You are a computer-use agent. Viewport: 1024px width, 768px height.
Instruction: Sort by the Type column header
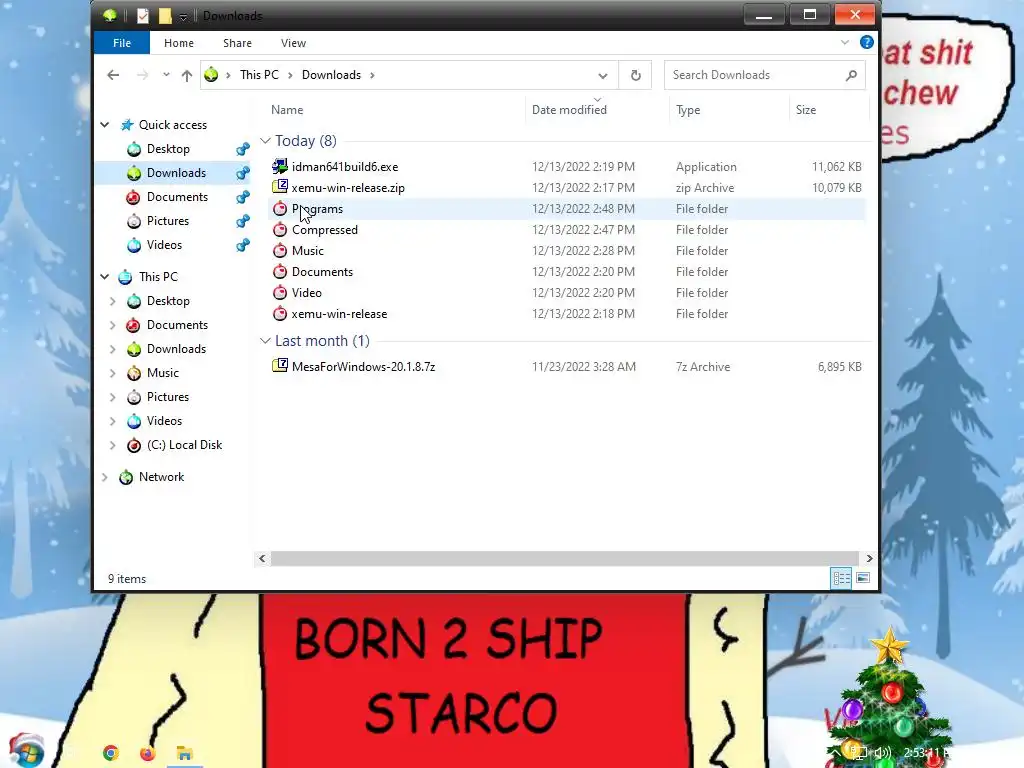tap(688, 110)
